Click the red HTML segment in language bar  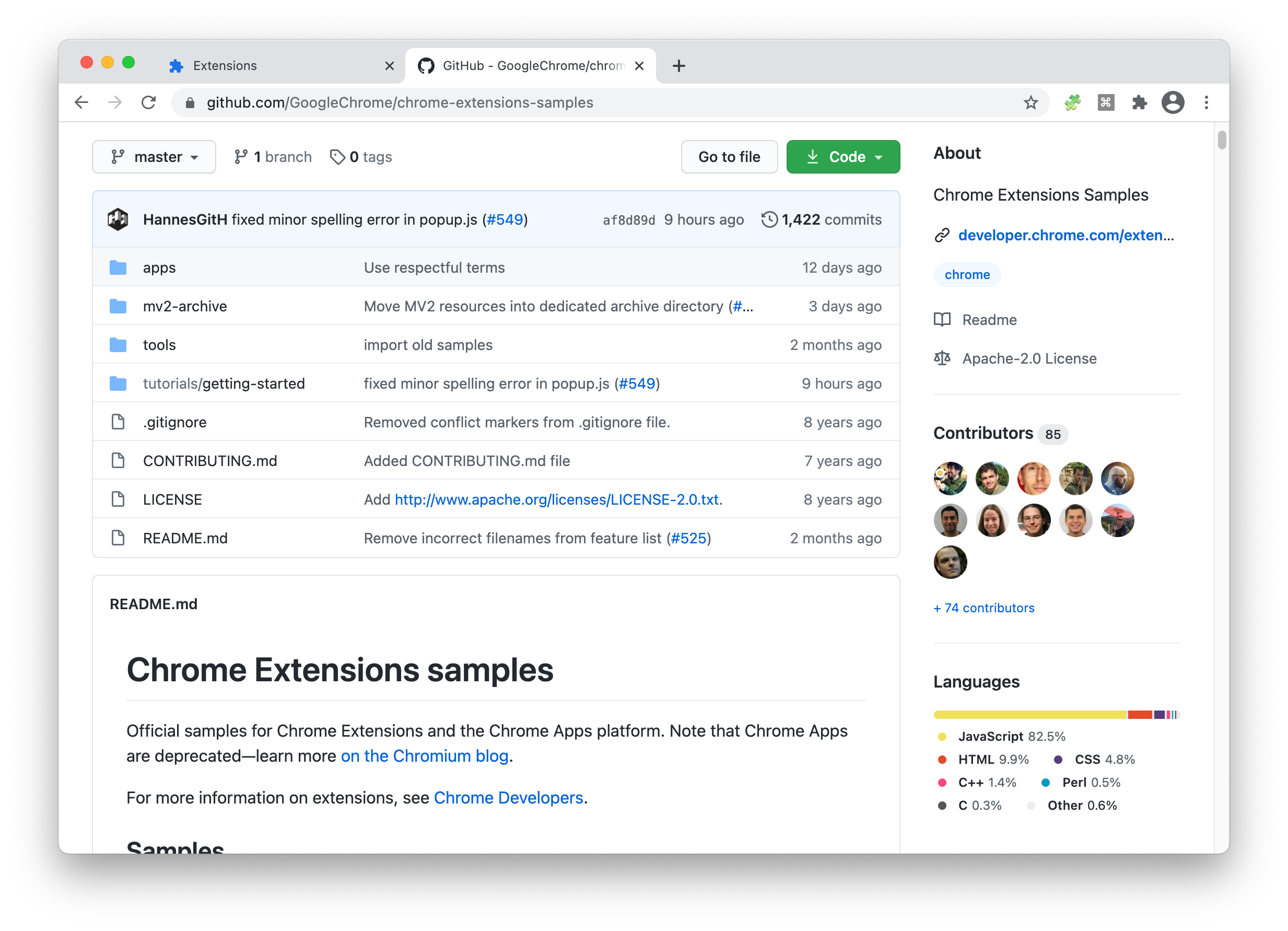1140,714
